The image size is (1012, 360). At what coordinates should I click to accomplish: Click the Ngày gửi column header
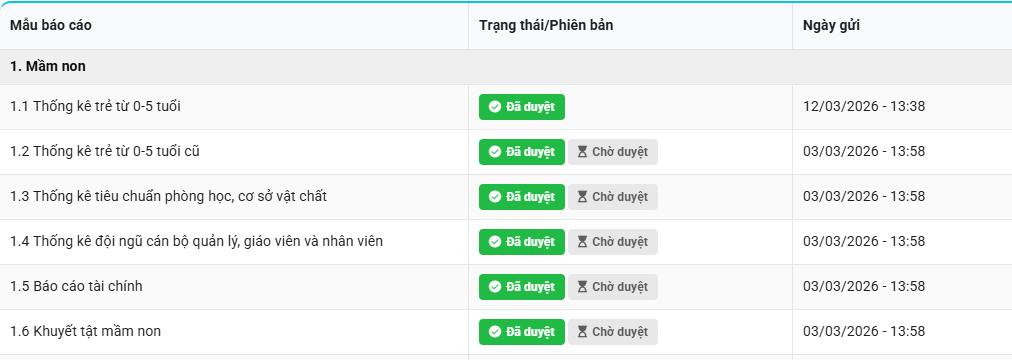tap(831, 26)
